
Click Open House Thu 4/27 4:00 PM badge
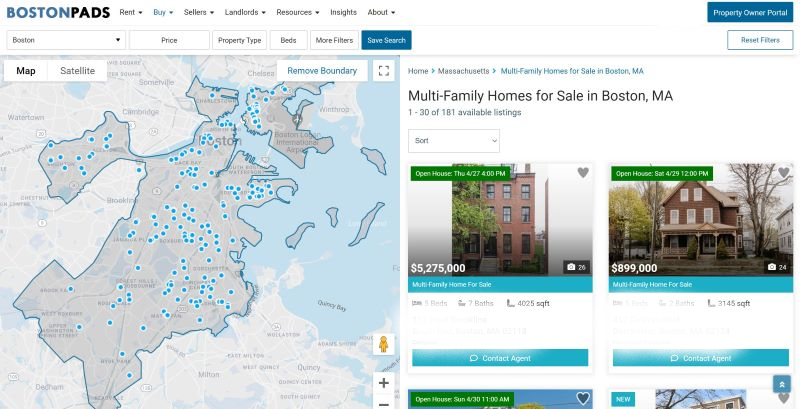click(460, 173)
